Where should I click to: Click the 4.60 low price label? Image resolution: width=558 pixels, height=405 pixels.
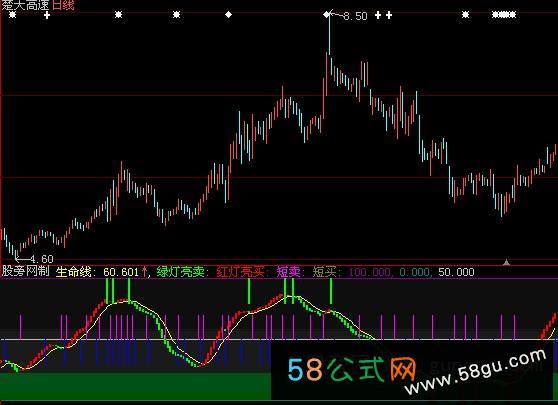41,259
